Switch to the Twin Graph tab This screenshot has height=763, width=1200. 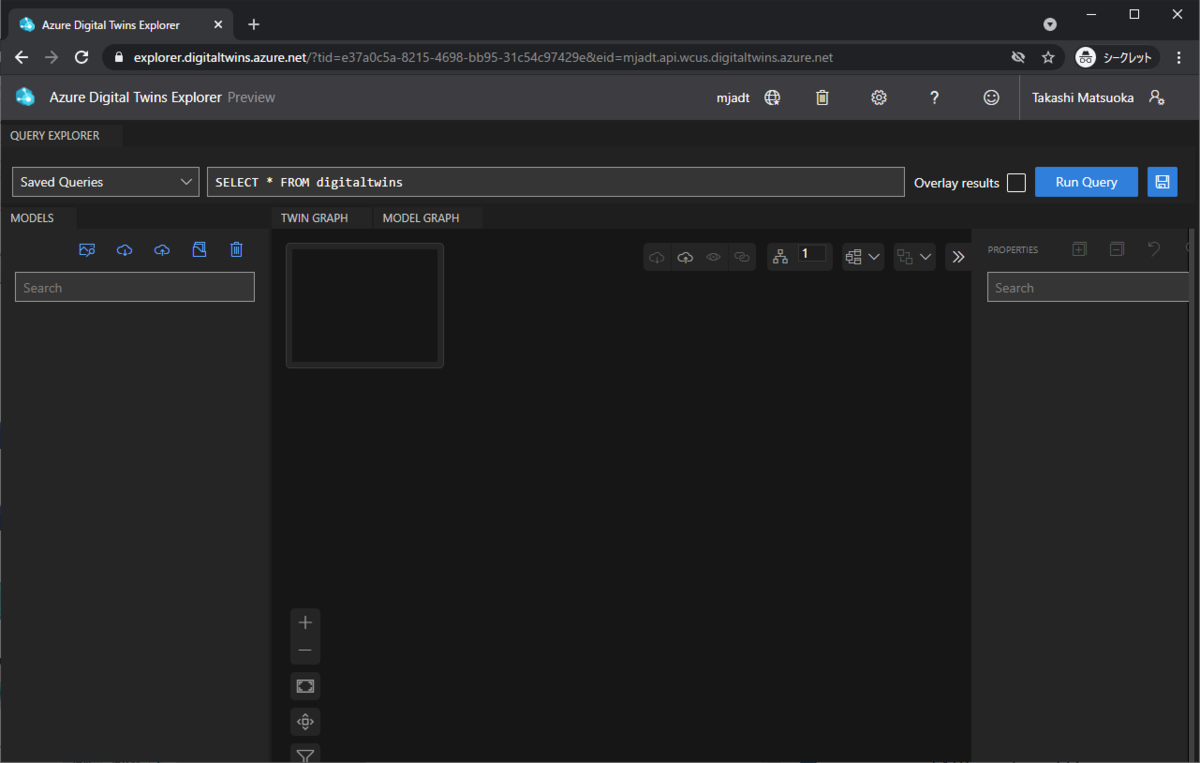click(314, 218)
